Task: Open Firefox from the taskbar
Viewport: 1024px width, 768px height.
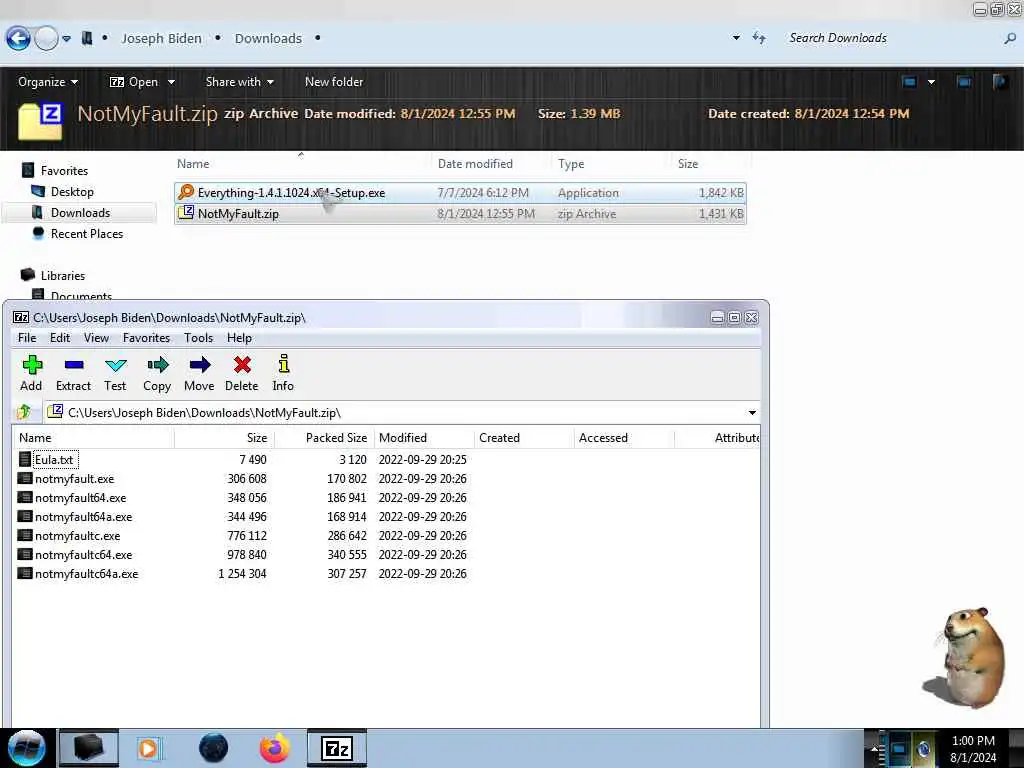Action: (x=275, y=748)
